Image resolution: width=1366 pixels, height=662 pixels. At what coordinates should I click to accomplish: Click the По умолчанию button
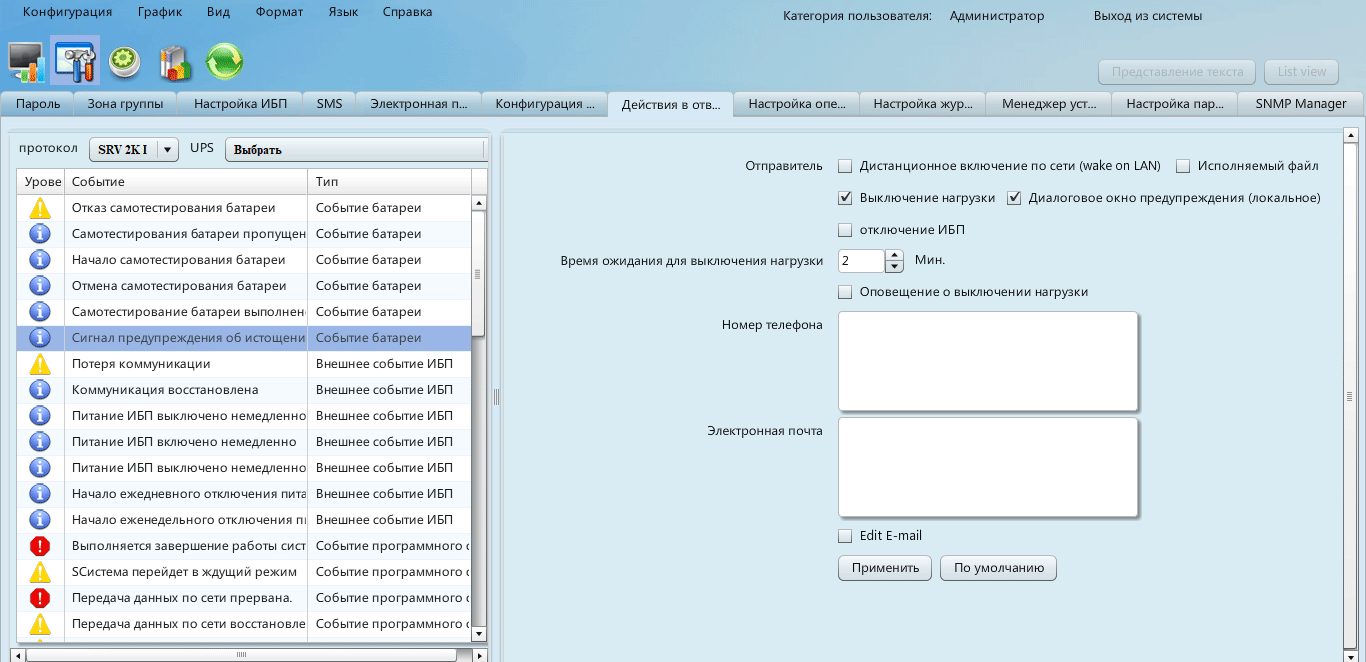click(998, 568)
